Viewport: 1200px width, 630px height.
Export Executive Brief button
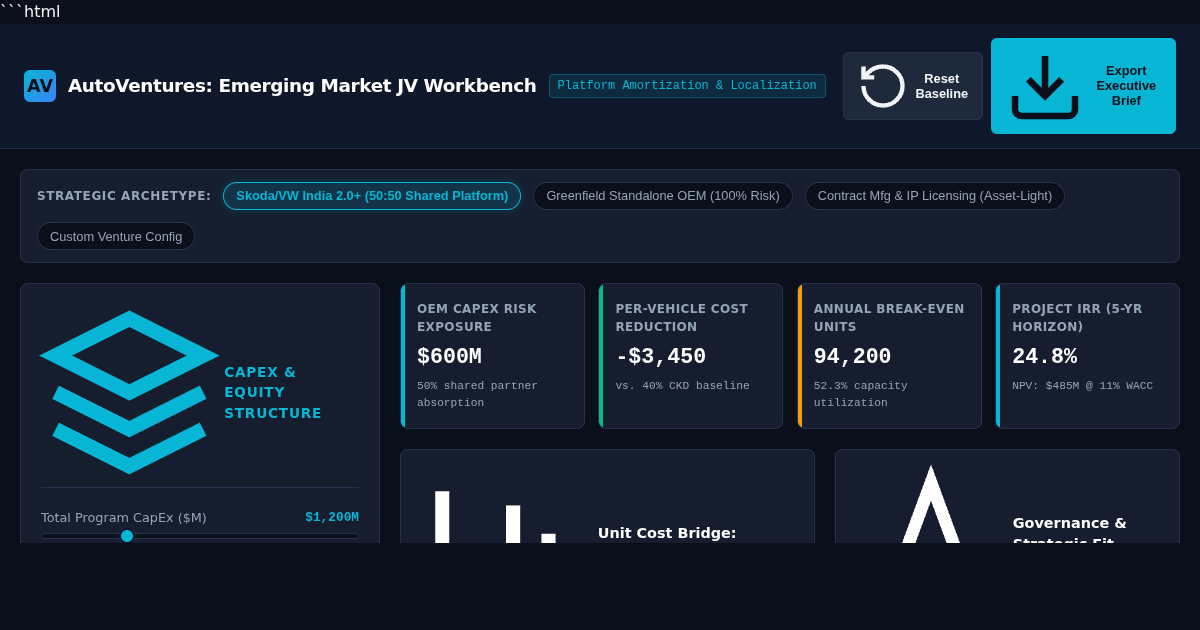(1083, 86)
